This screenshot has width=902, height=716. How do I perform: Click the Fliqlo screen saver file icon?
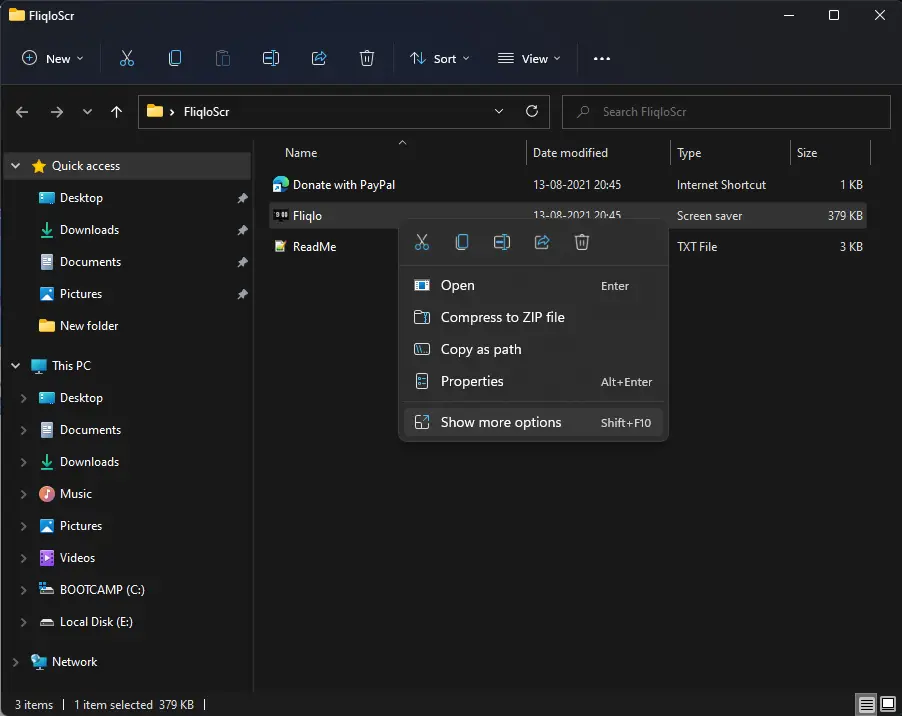click(281, 216)
